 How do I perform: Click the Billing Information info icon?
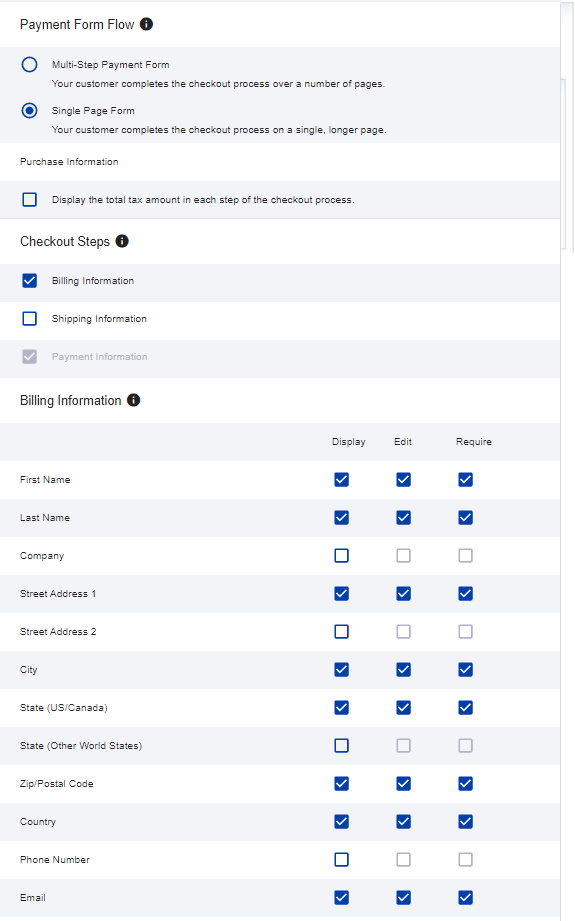(133, 400)
